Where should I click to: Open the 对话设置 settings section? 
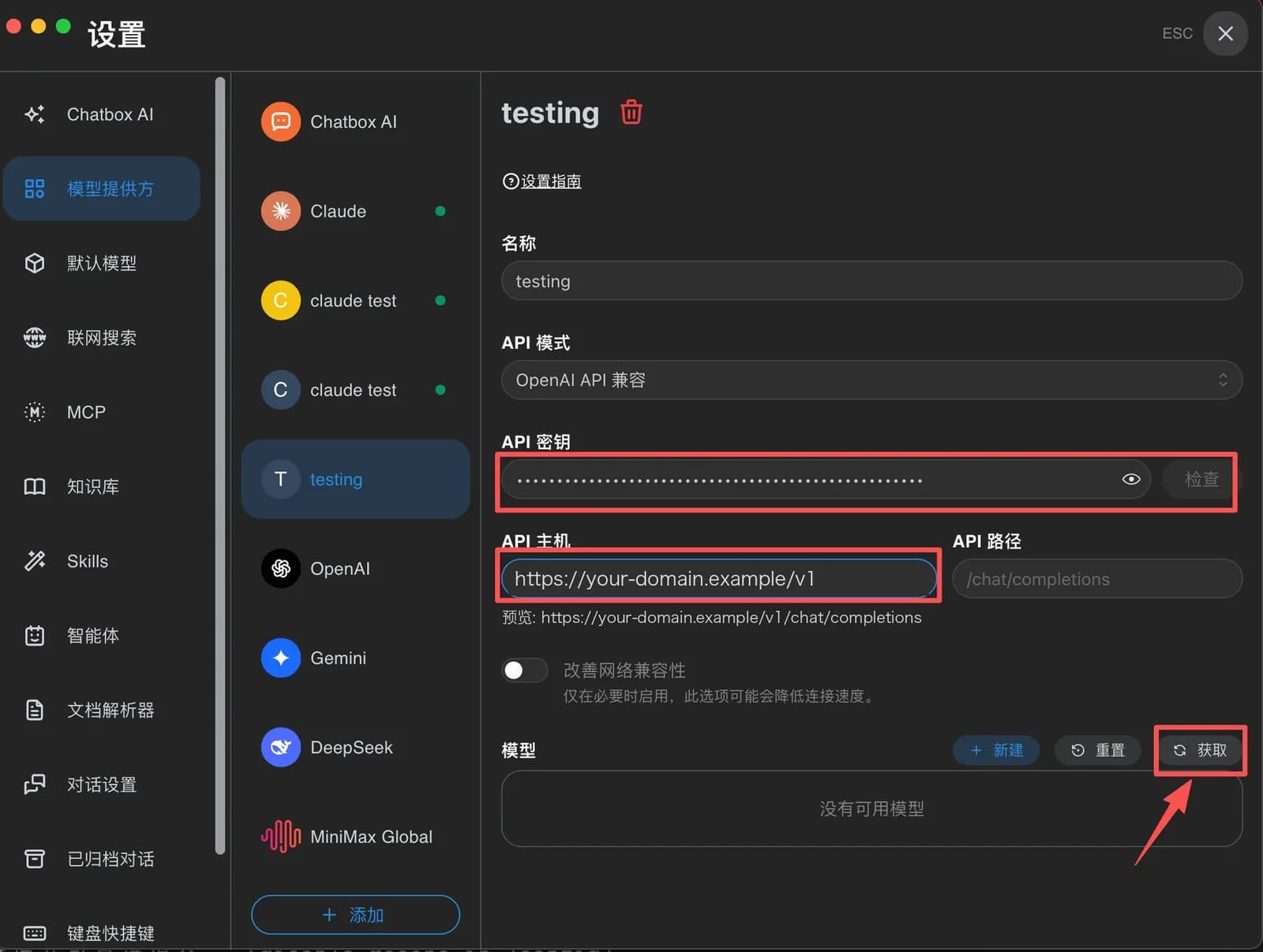coord(101,785)
